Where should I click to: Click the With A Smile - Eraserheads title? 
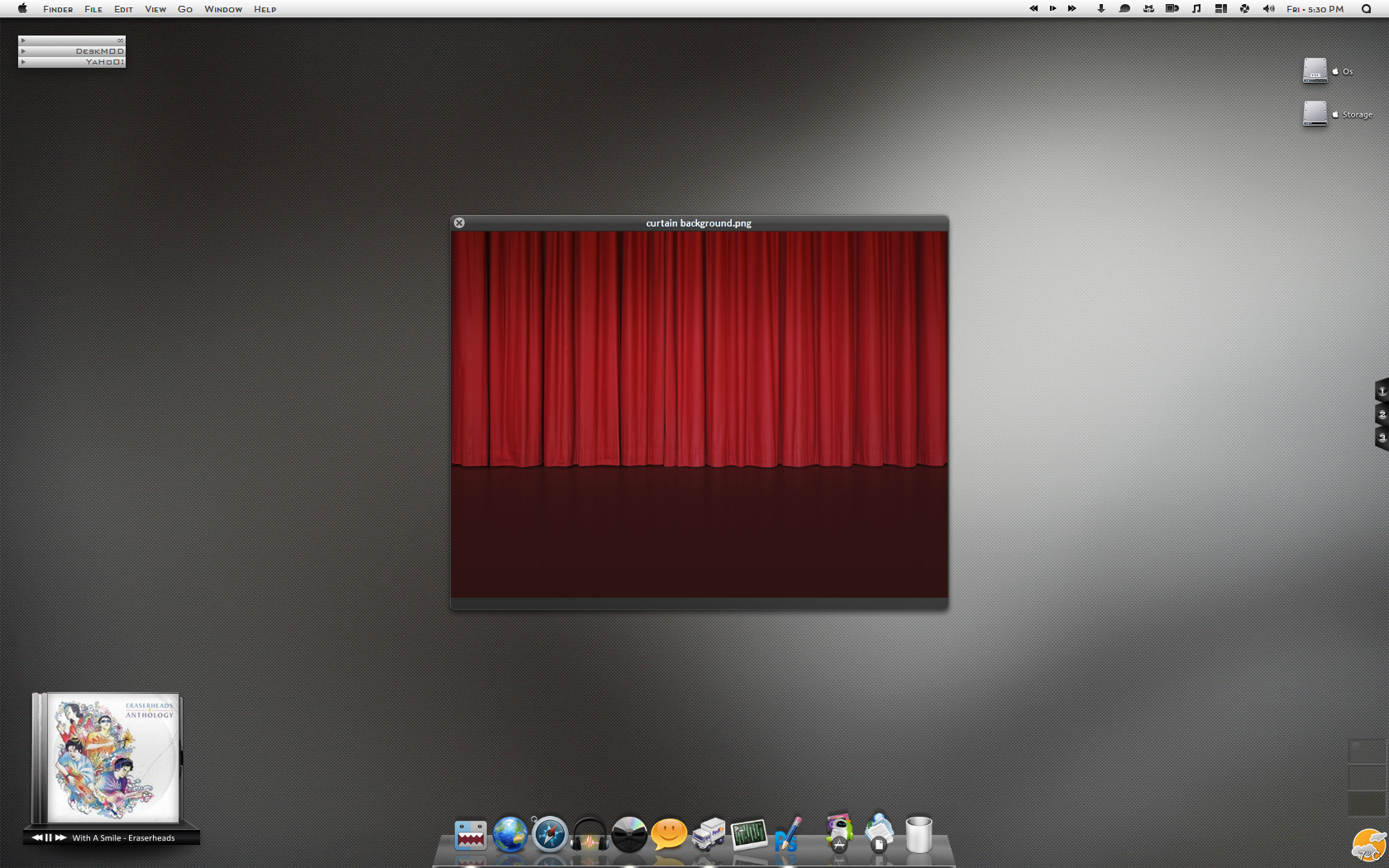tap(123, 838)
